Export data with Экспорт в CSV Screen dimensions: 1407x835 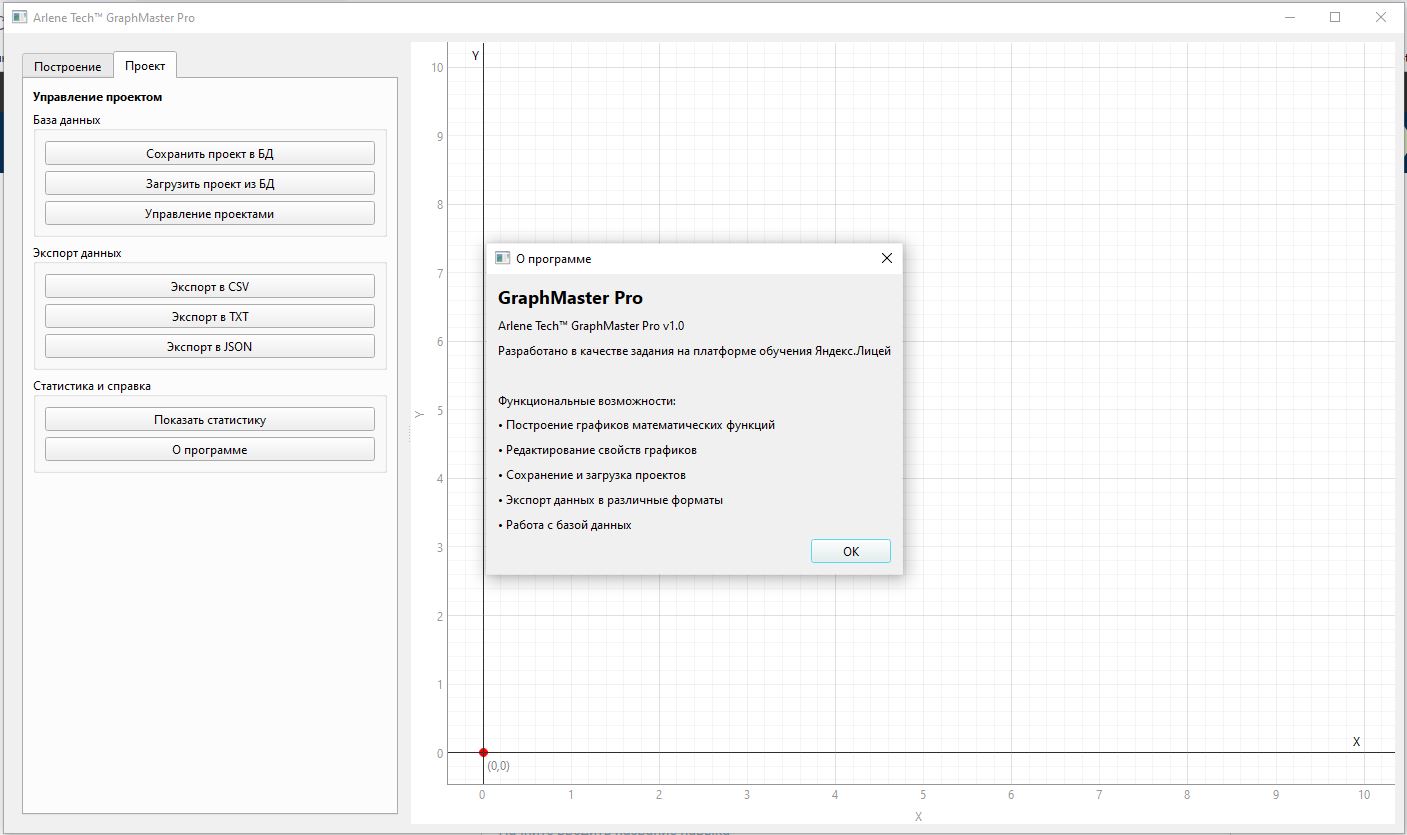click(210, 286)
